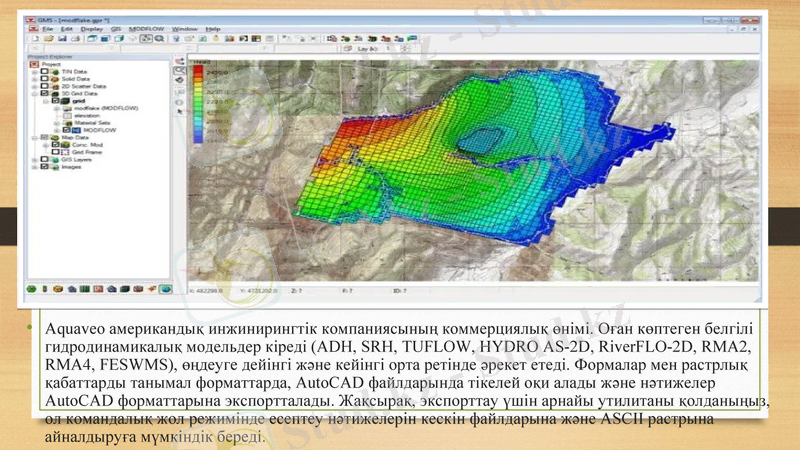Expand the Images tree node
The width and height of the screenshot is (800, 450).
(35, 167)
